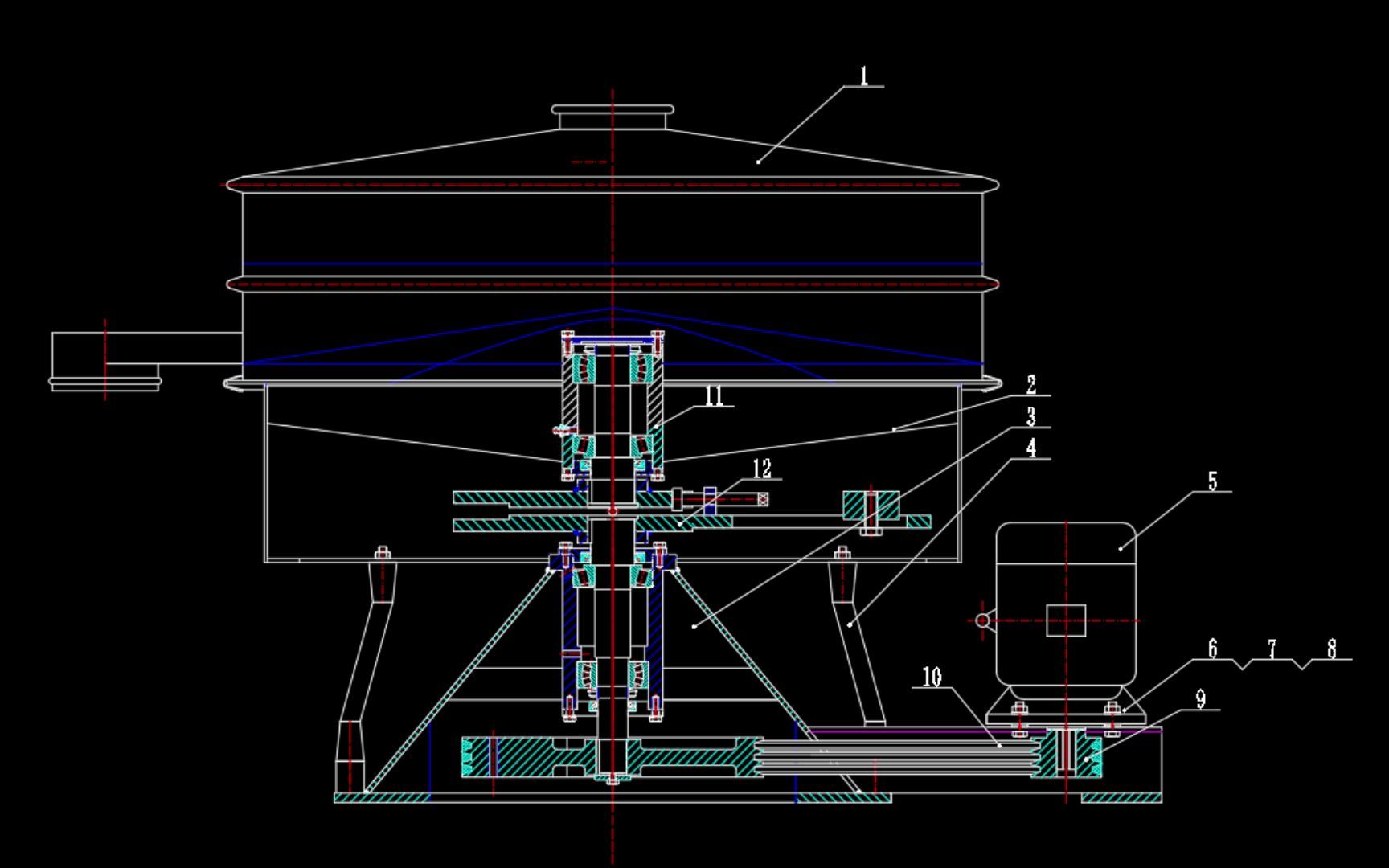Click callout 9 near the pulley
The image size is (1389, 868).
(1203, 699)
